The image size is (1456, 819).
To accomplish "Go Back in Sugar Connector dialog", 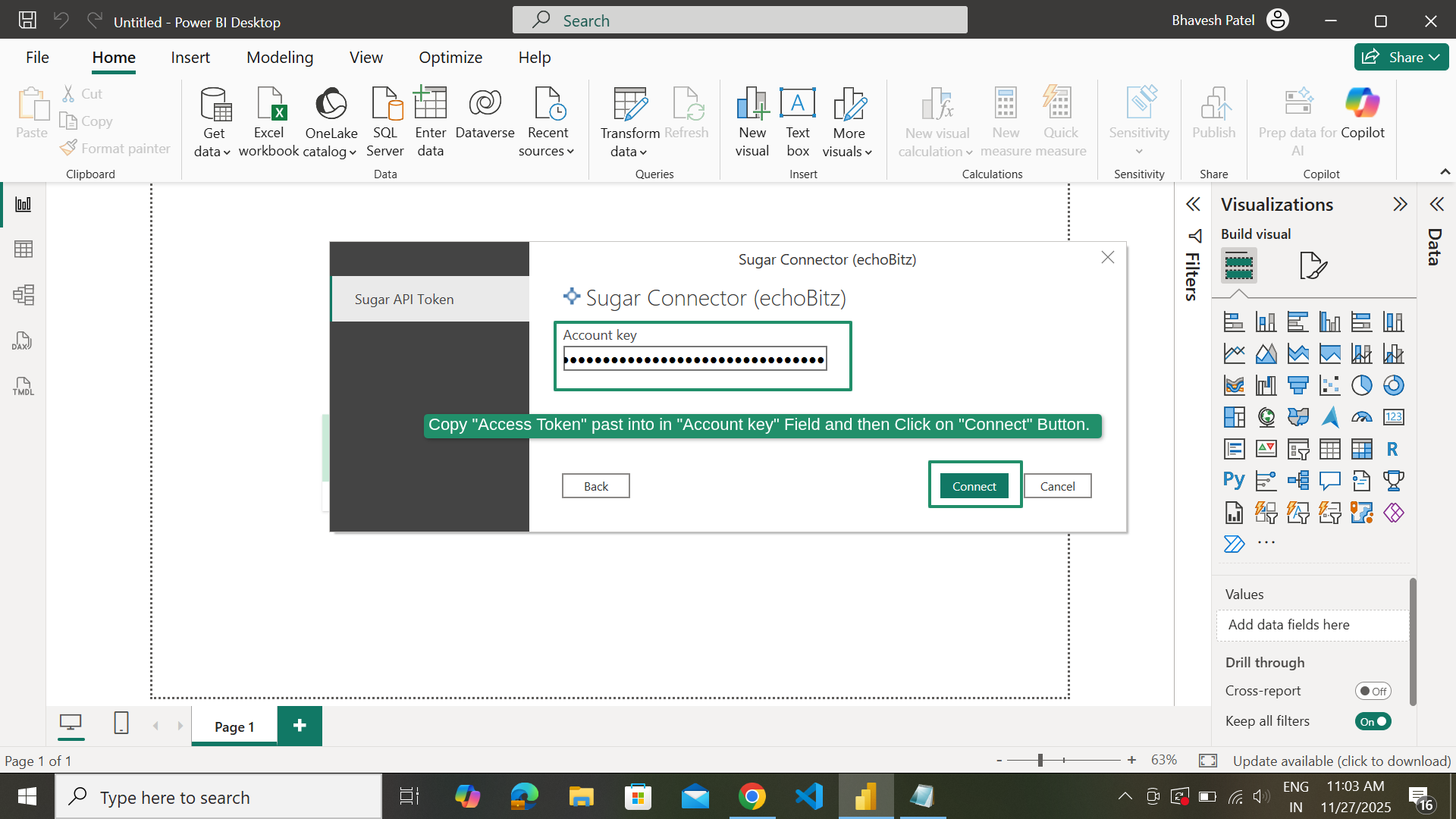I will (595, 485).
